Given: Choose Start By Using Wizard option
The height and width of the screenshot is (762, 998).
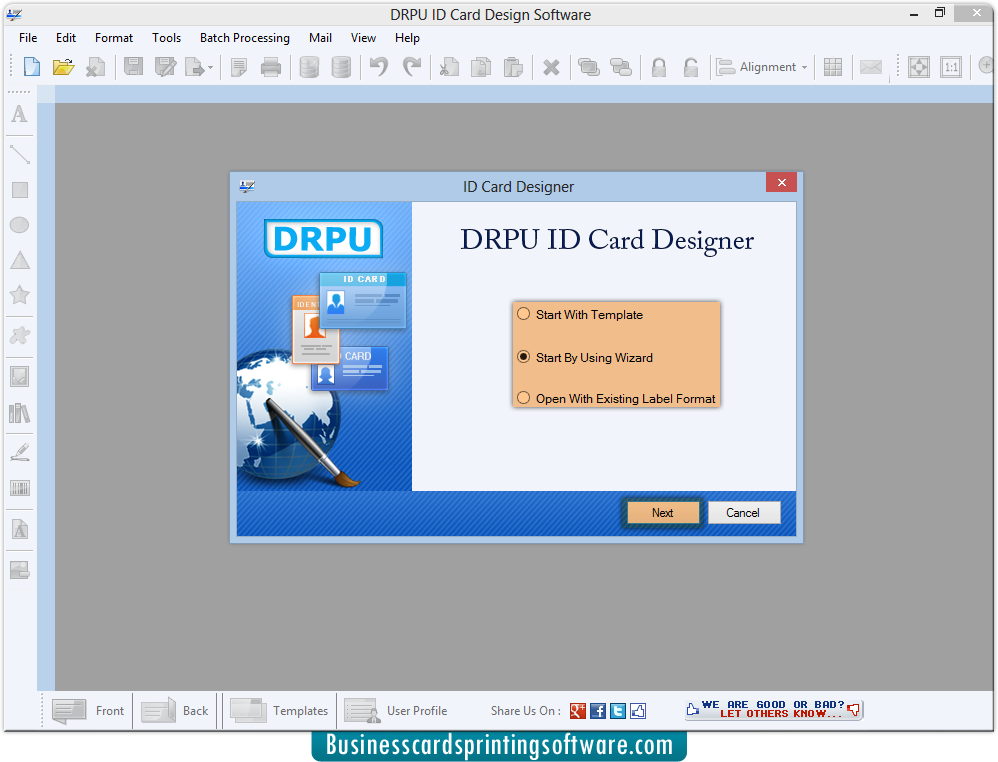Looking at the screenshot, I should 585,357.
